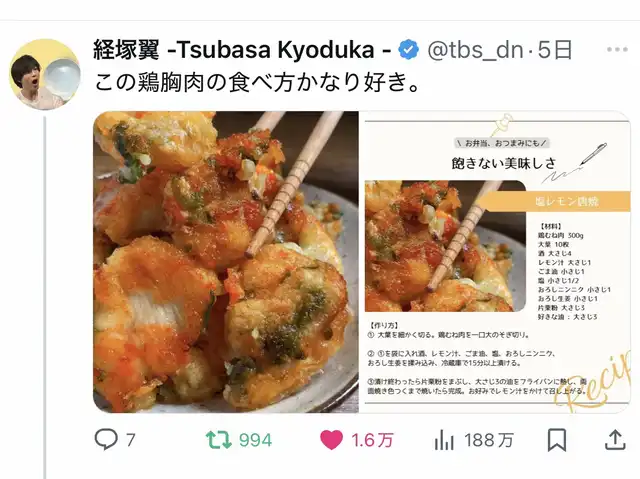Click the display name 経塚翼 -Tsubasa Kyoduka-

[242, 50]
